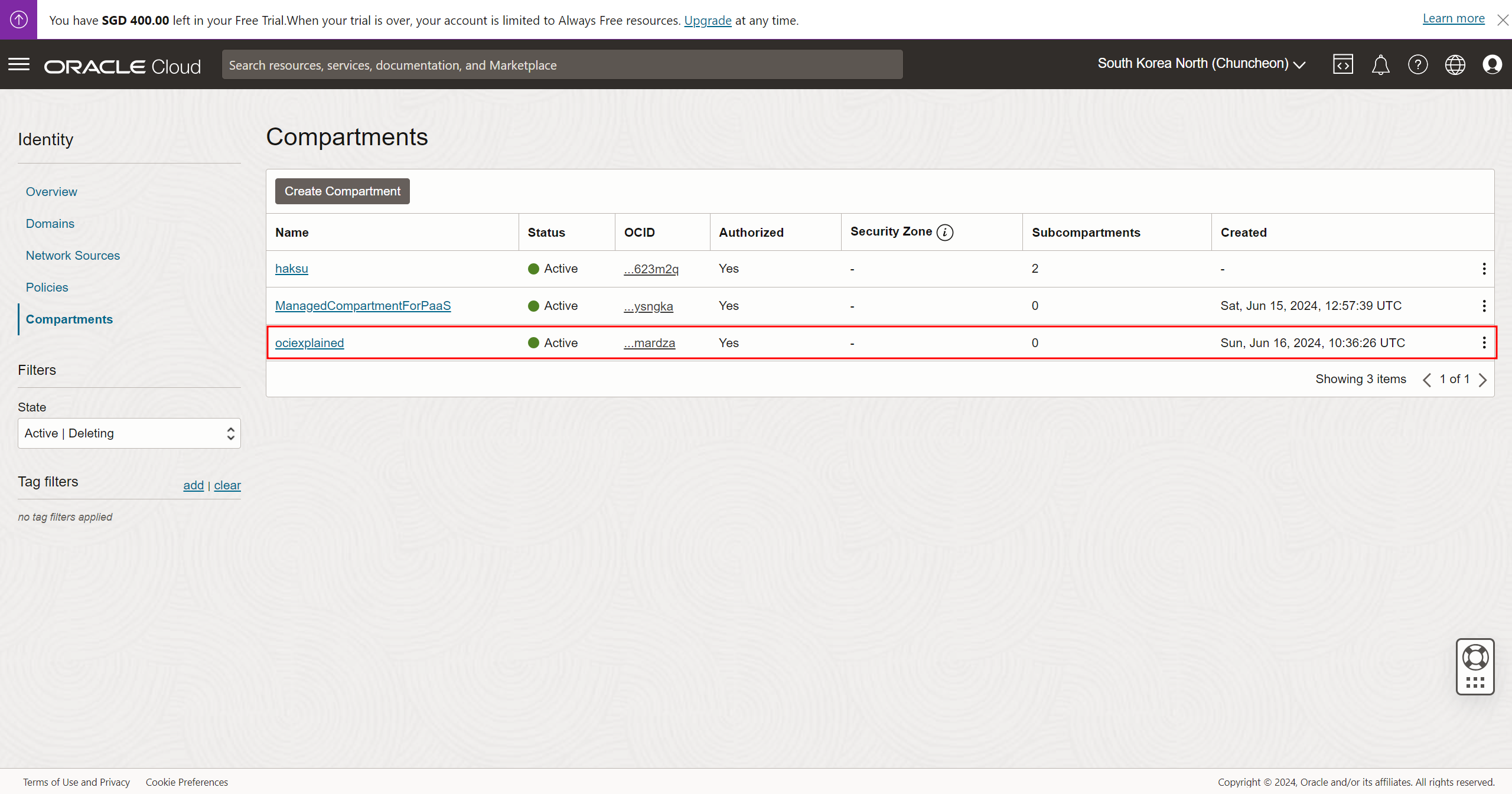1512x794 pixels.
Task: Open the user profile avatar menu
Action: tap(1492, 64)
